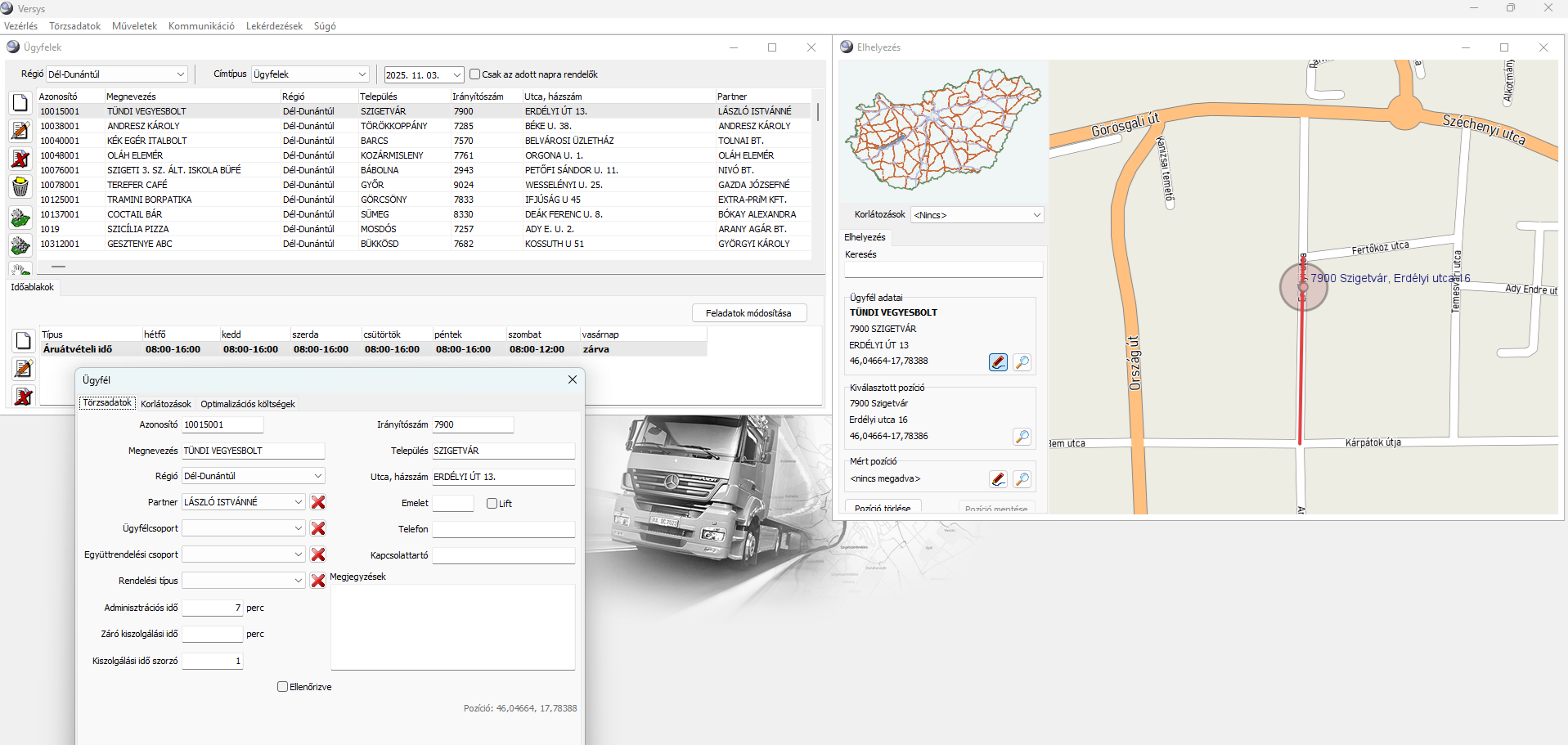This screenshot has width=1568, height=745.
Task: Click the pencil icon in Mért pozíció
Action: coord(998,479)
